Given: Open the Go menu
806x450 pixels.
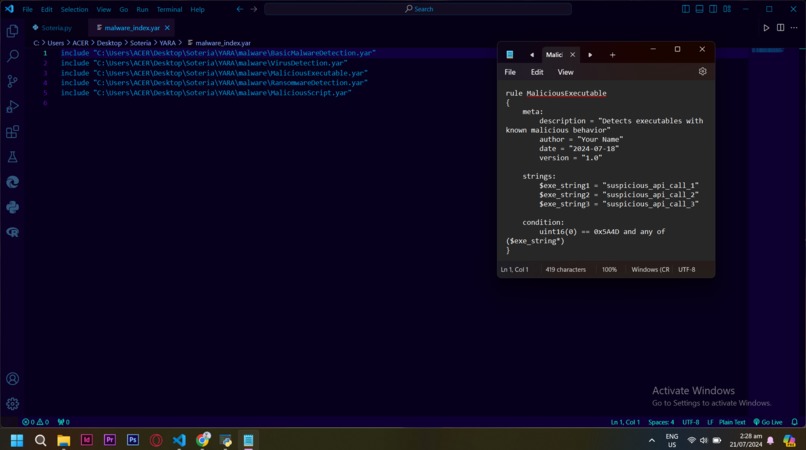Looking at the screenshot, I should 124,9.
